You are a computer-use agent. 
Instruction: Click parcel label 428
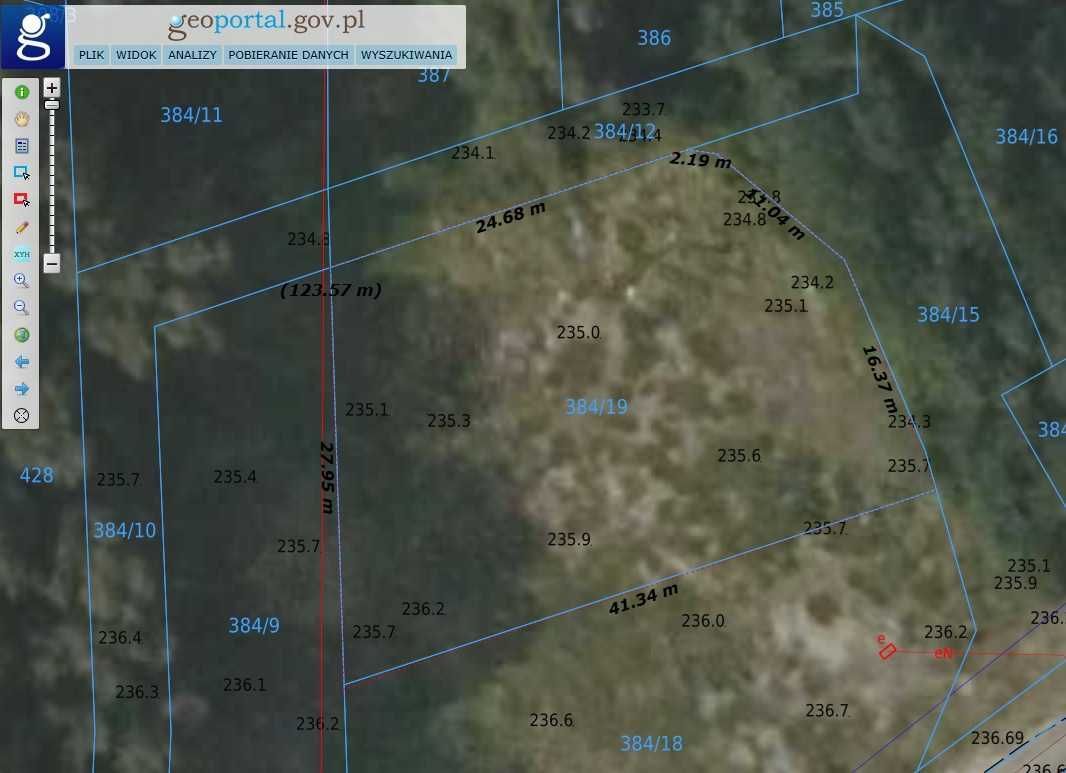37,475
